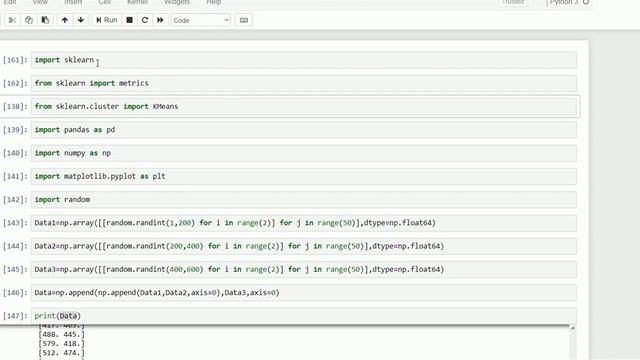Click output row [488. 445.]

61,335
